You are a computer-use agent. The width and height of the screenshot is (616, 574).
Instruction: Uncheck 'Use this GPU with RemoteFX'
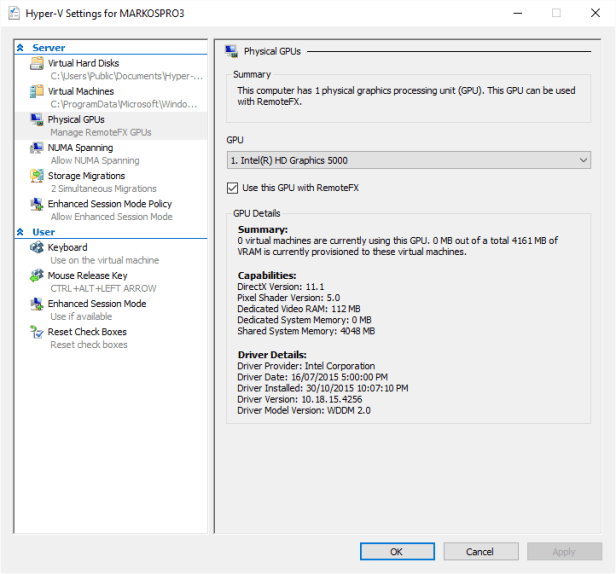[x=234, y=187]
